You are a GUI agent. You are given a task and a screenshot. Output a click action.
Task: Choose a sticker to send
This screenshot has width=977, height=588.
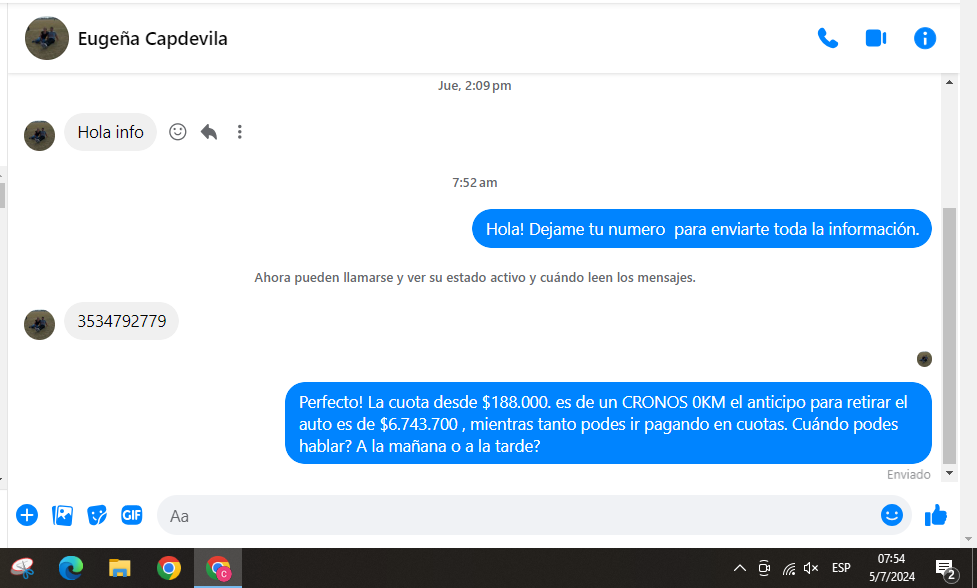pyautogui.click(x=97, y=515)
